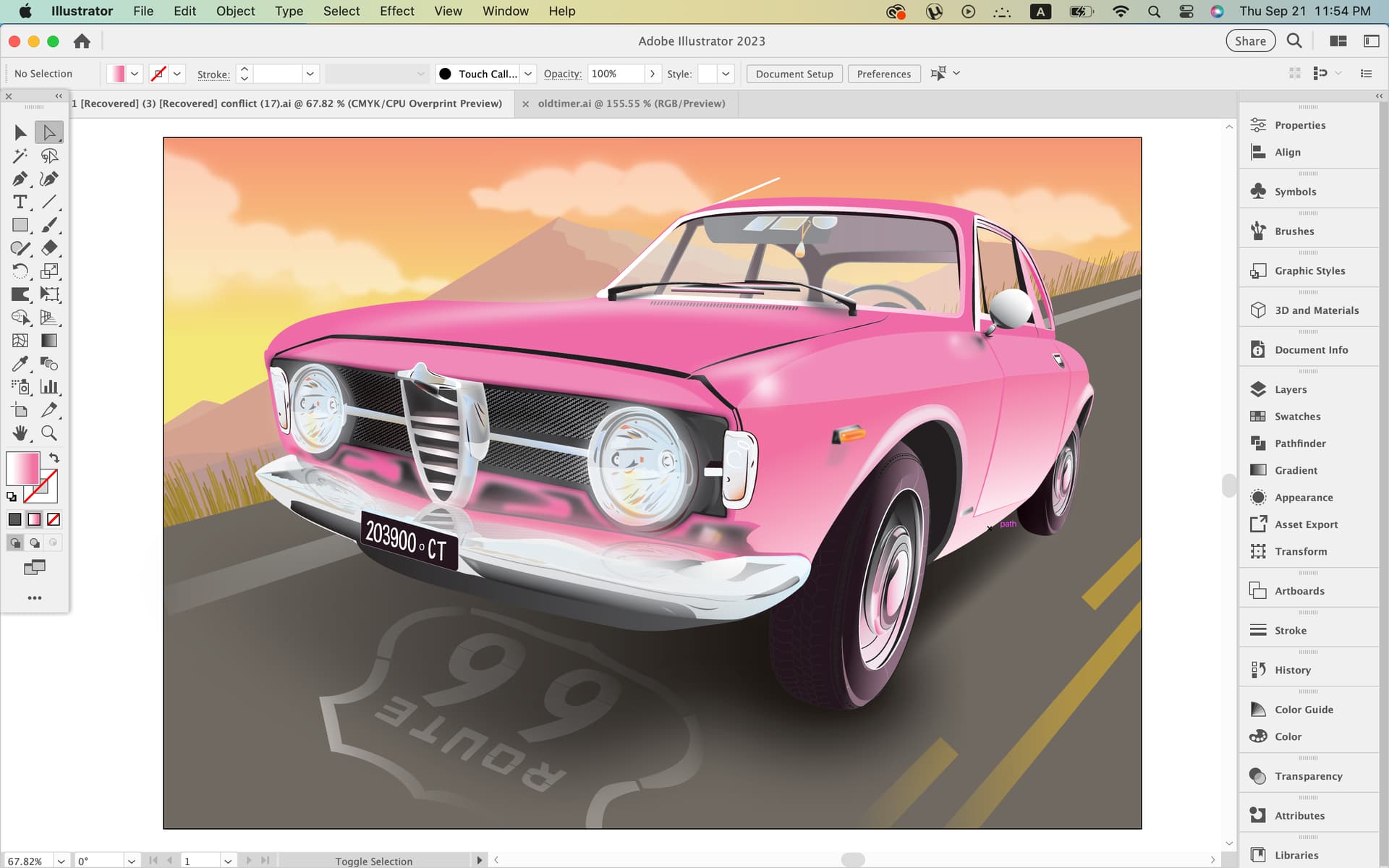Screen dimensions: 1389x868
Task: Select the Zoom tool
Action: tap(49, 433)
